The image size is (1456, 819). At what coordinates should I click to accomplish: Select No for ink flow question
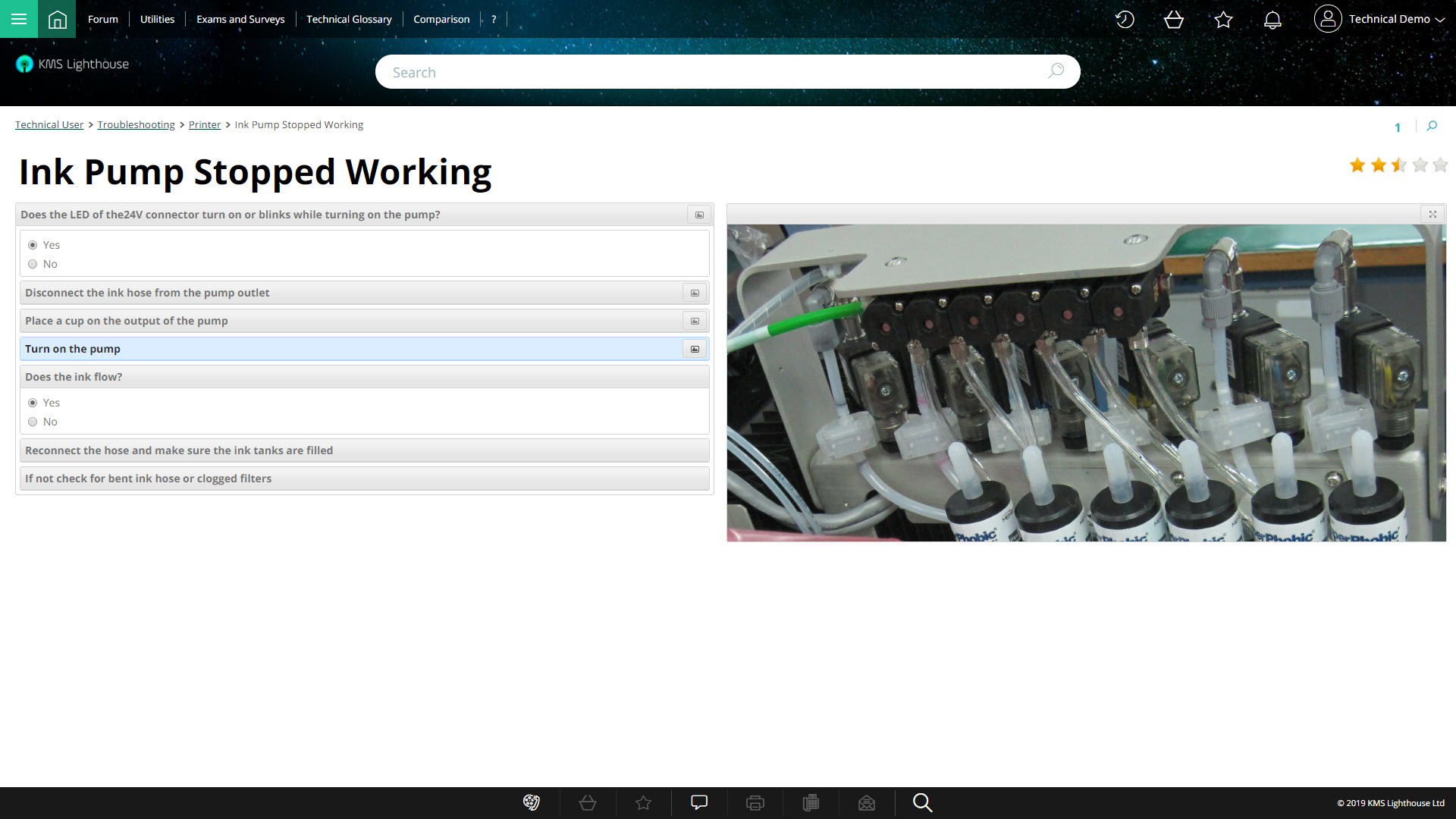[33, 422]
